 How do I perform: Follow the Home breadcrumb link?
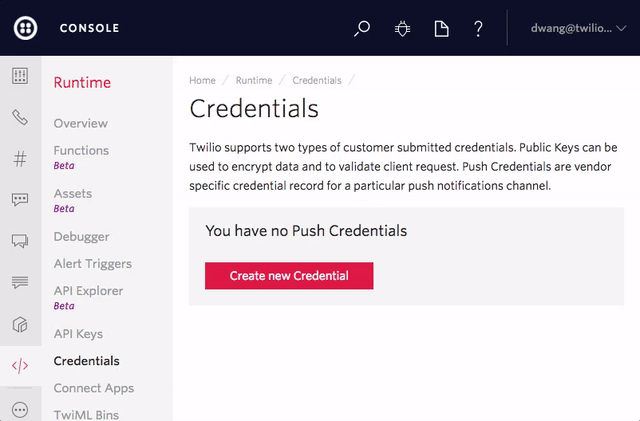pyautogui.click(x=202, y=80)
